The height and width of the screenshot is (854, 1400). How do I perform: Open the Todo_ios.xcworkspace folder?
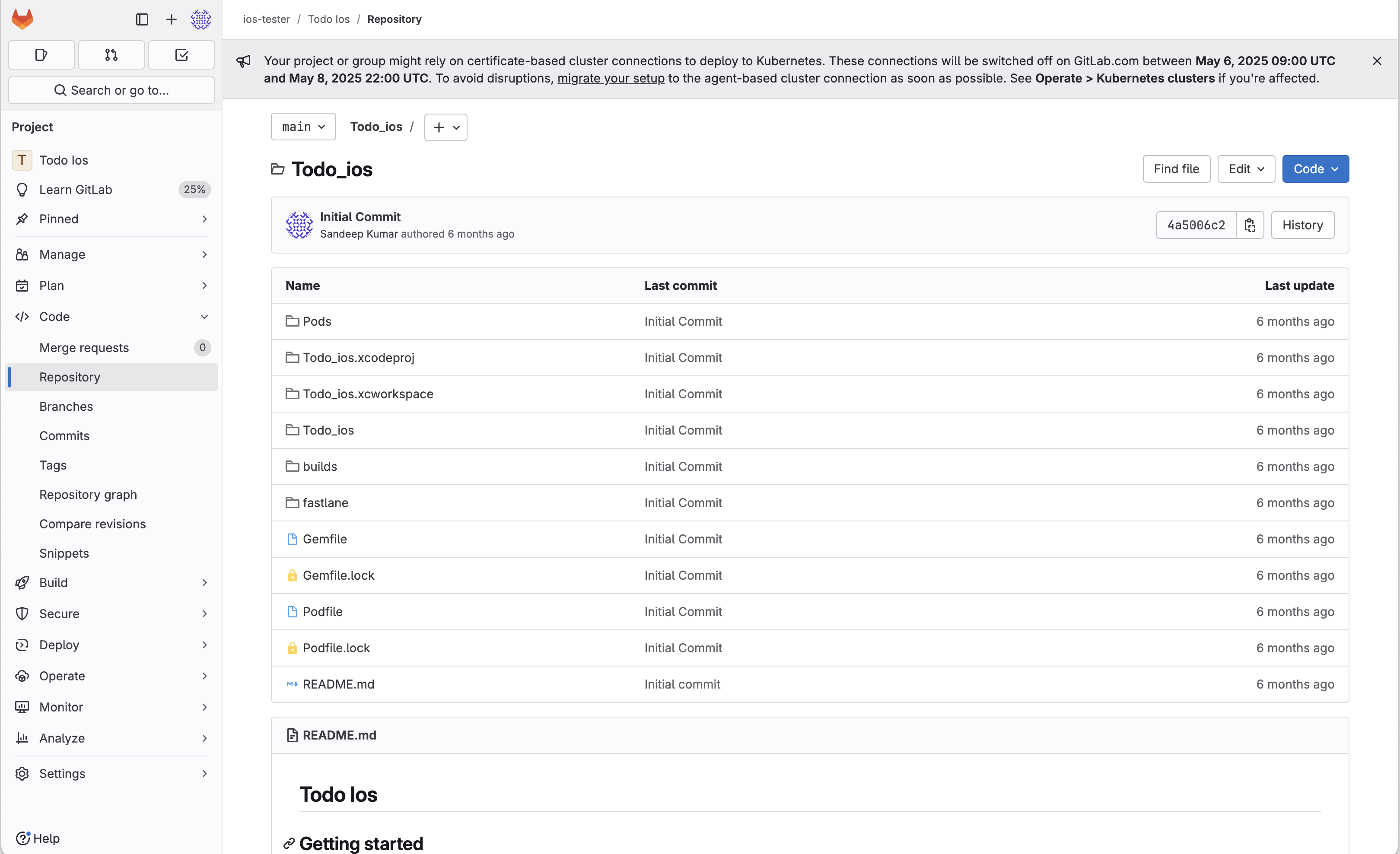[x=368, y=394]
